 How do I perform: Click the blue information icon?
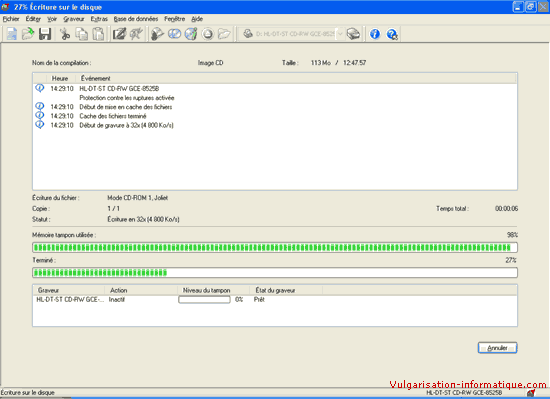(x=375, y=34)
